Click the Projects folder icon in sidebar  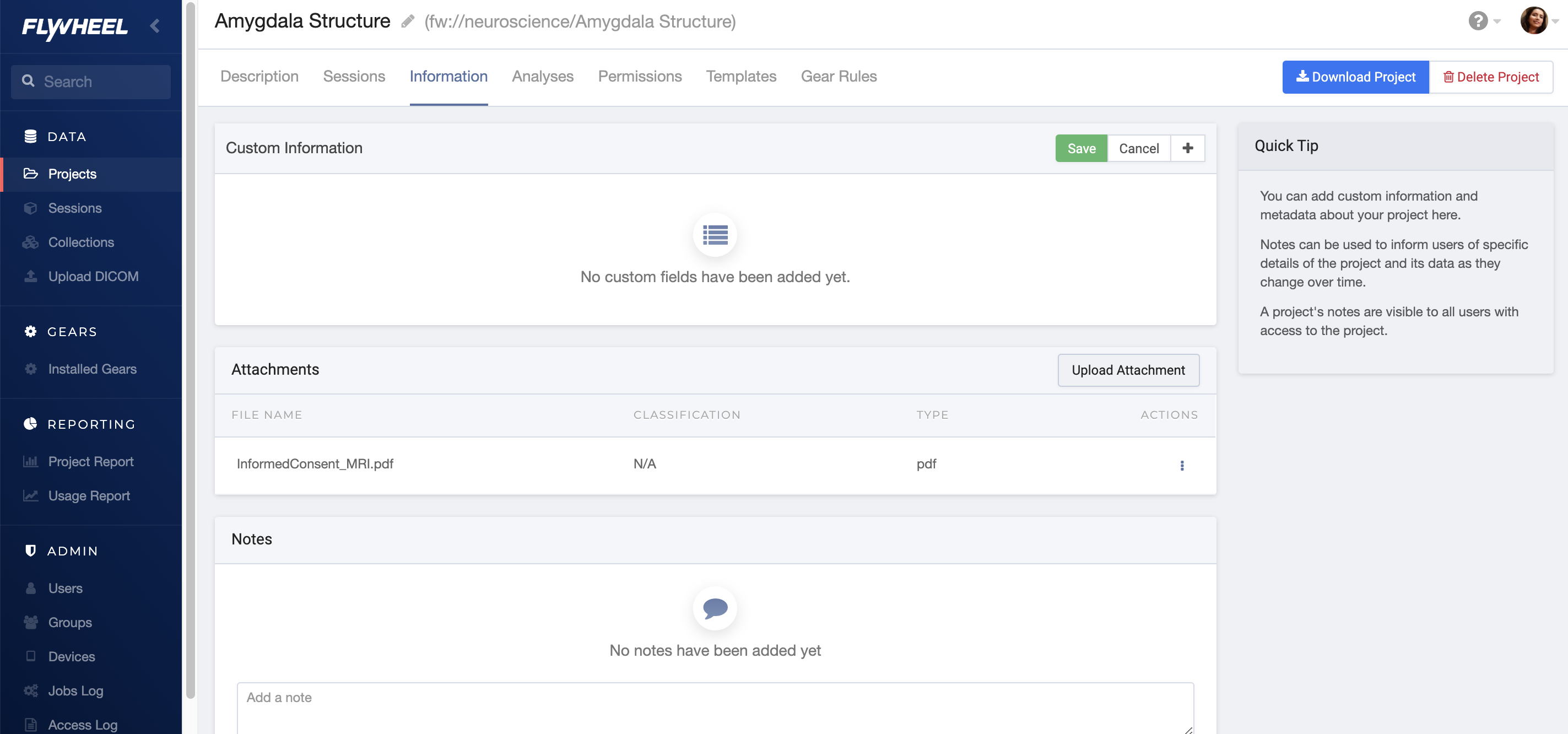(30, 174)
